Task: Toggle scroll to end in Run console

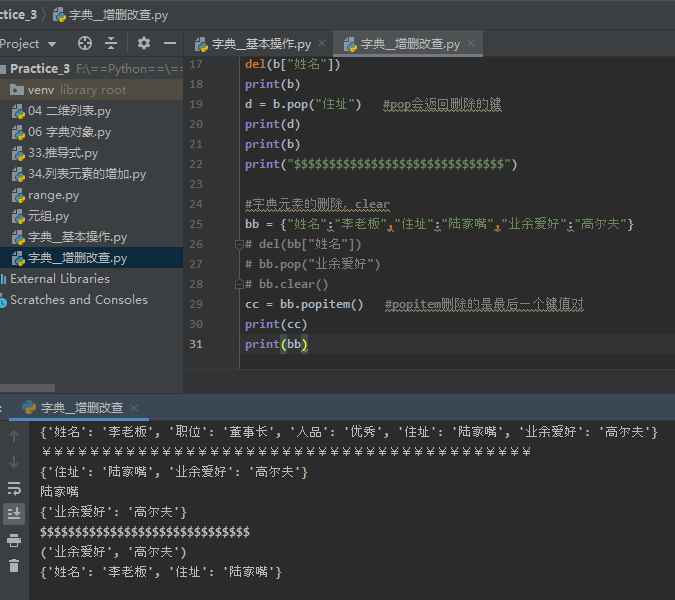Action: [14, 513]
